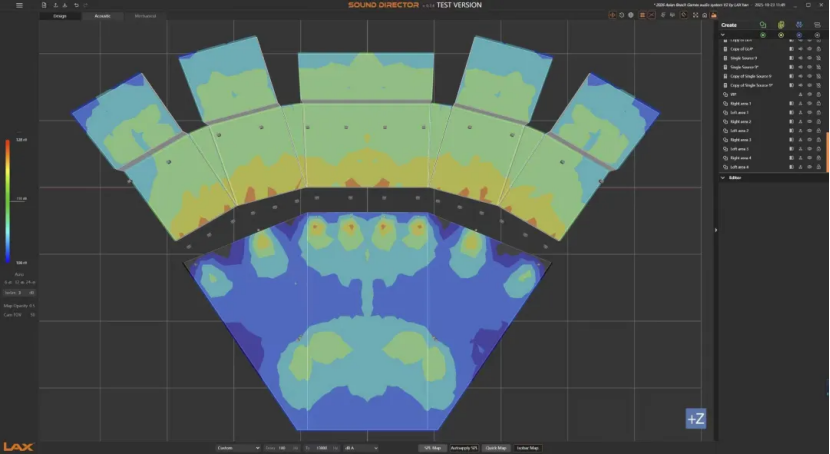Click the circular measure toolbar icon
Viewport: 830px width, 454px height.
(x=683, y=15)
